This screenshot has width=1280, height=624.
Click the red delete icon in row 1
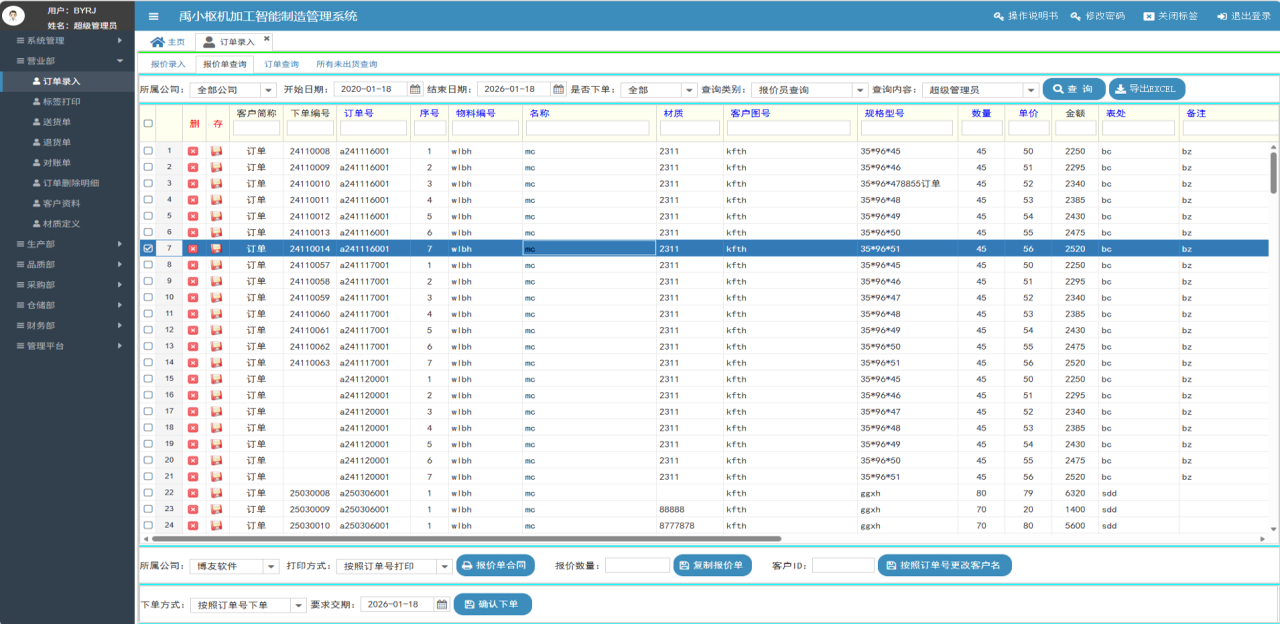[193, 151]
